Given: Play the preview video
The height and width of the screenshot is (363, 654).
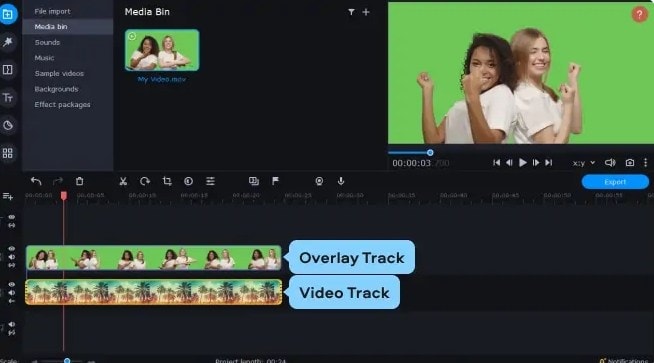Looking at the screenshot, I should pyautogui.click(x=522, y=163).
